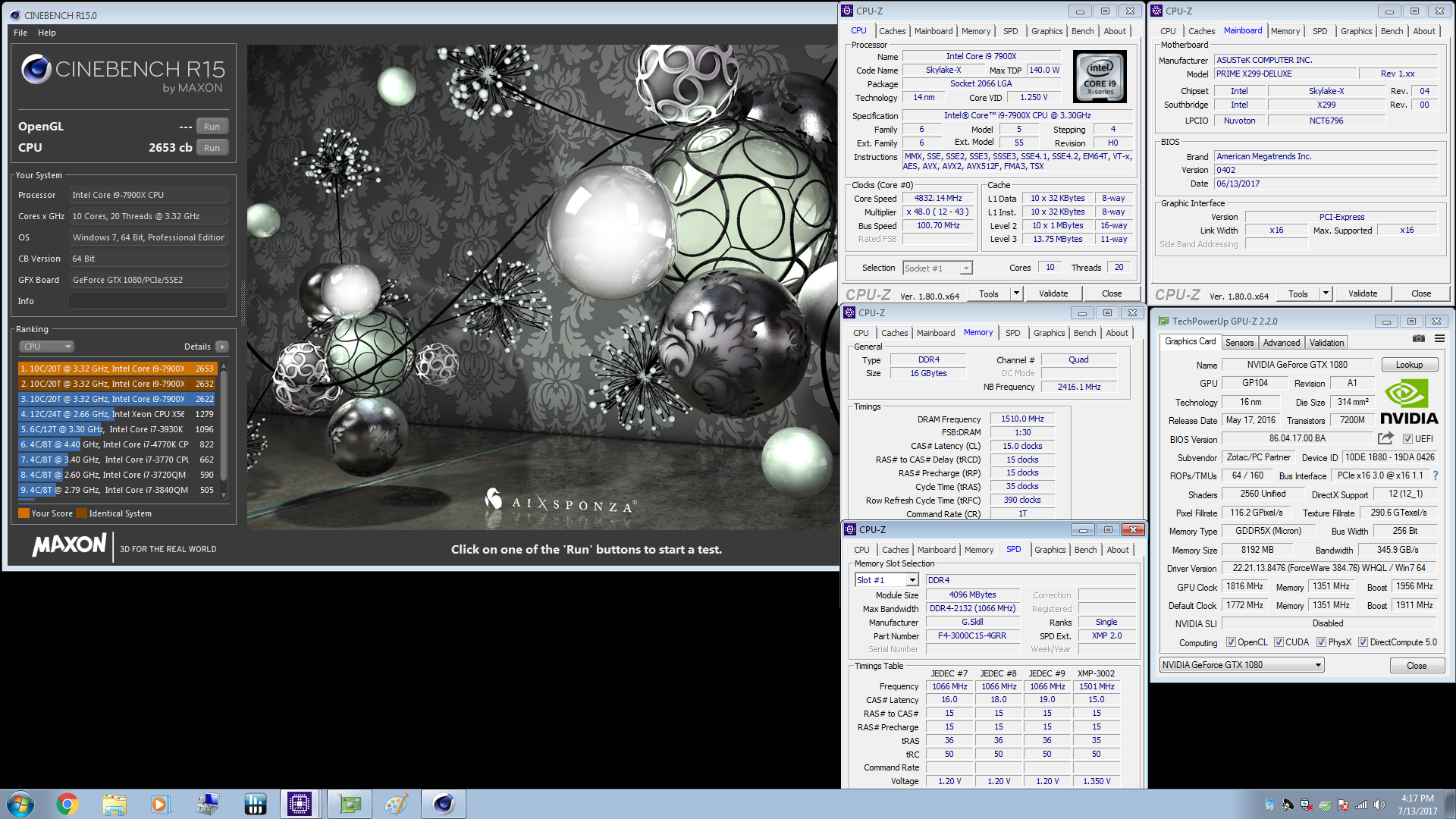Open the Socket #1 selection dropdown in CPU-Z
This screenshot has height=819, width=1456.
(x=937, y=268)
